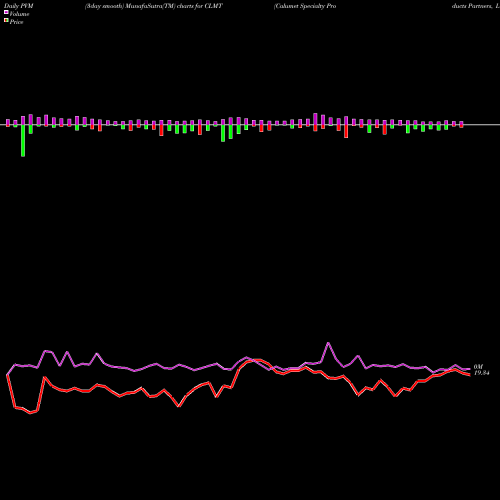Select the 'Price' legend label
This screenshot has width=500, height=500.
pyautogui.click(x=16, y=22)
